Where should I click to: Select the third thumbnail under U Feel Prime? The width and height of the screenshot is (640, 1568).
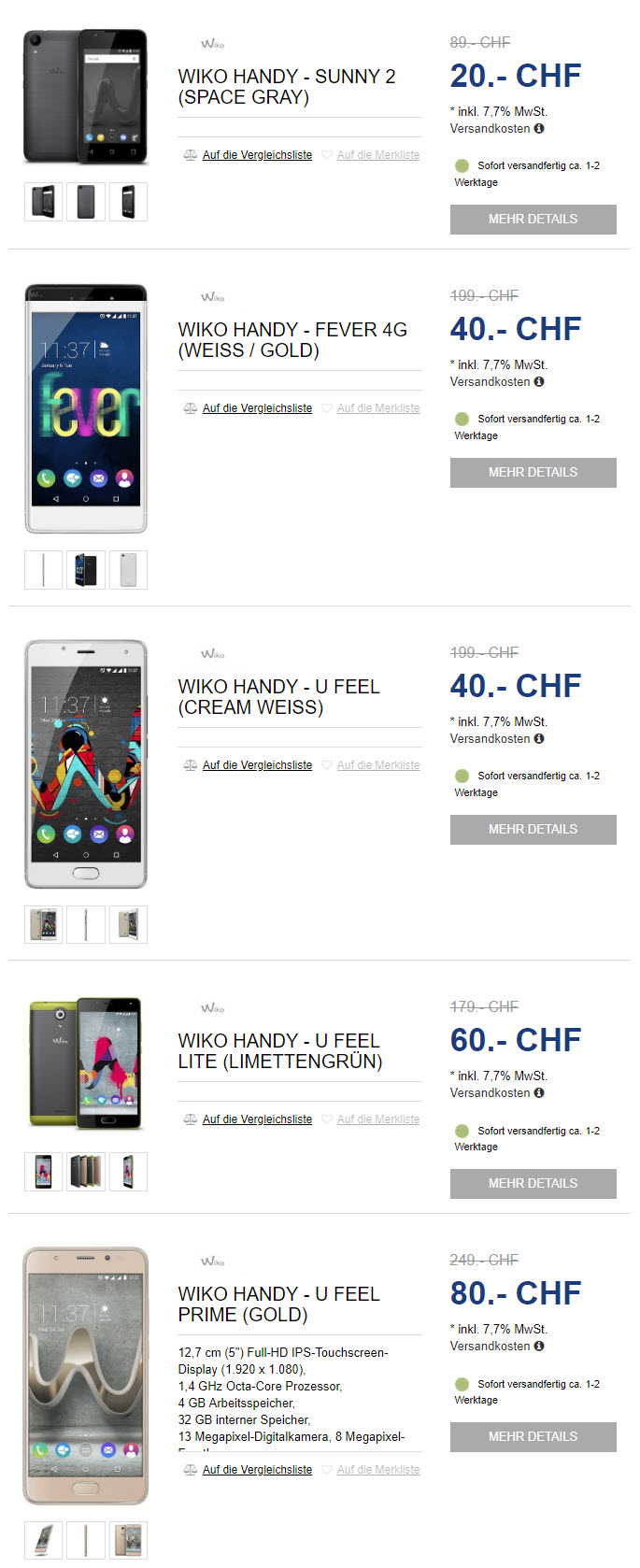(128, 1540)
